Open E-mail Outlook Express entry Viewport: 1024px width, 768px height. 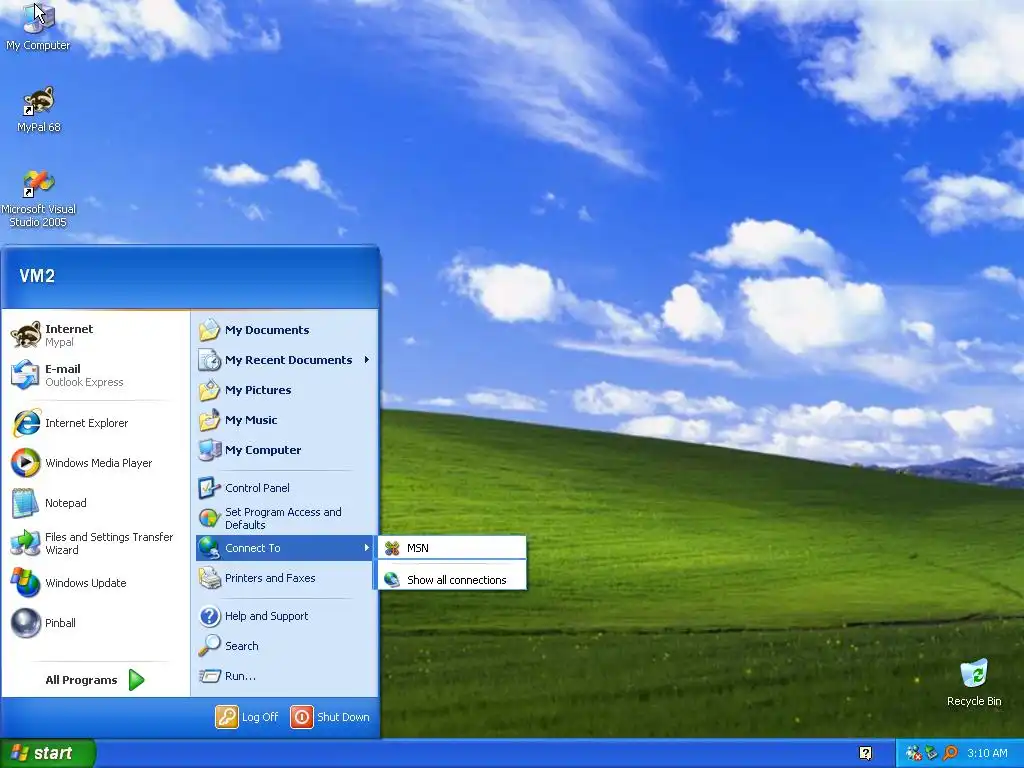tap(95, 375)
